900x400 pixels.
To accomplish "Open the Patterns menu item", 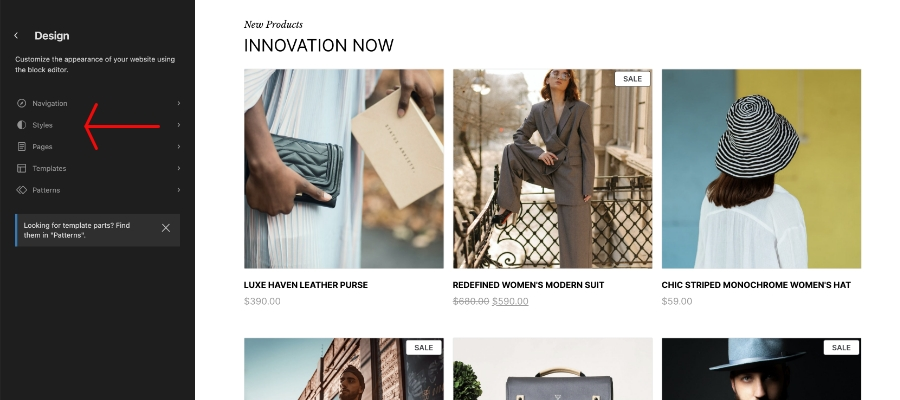I will pos(98,190).
